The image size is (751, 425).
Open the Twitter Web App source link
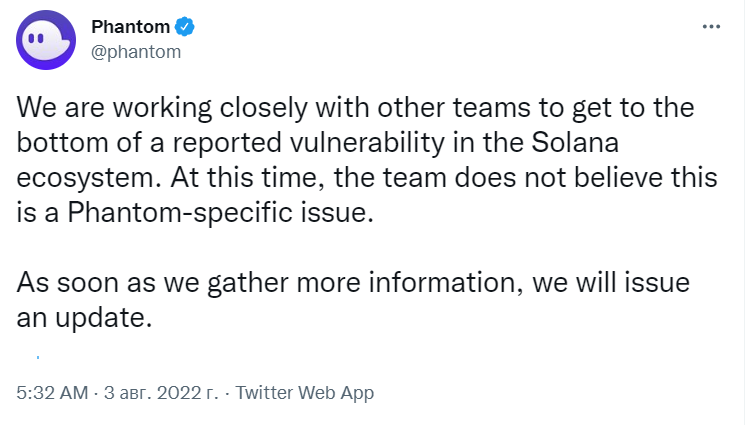point(305,393)
